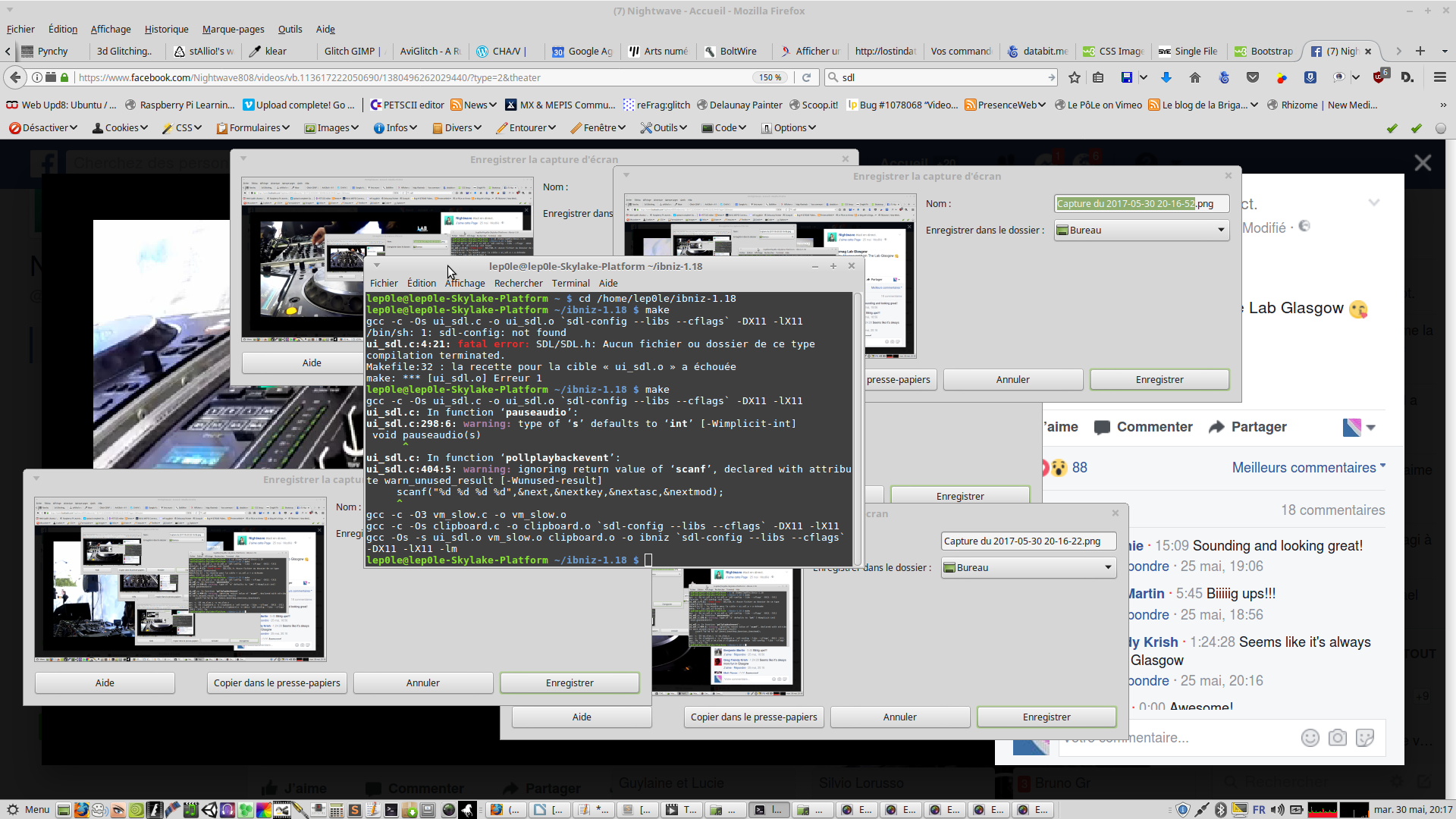Click the page reload button

pos(807,77)
